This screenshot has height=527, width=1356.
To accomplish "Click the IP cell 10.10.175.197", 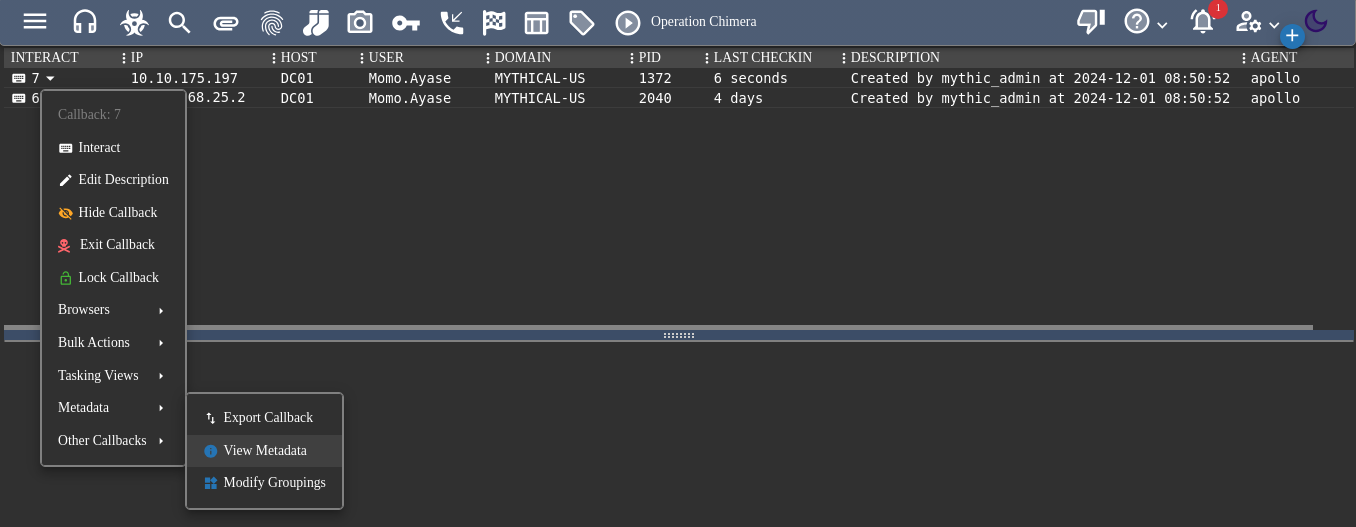I will [x=184, y=78].
